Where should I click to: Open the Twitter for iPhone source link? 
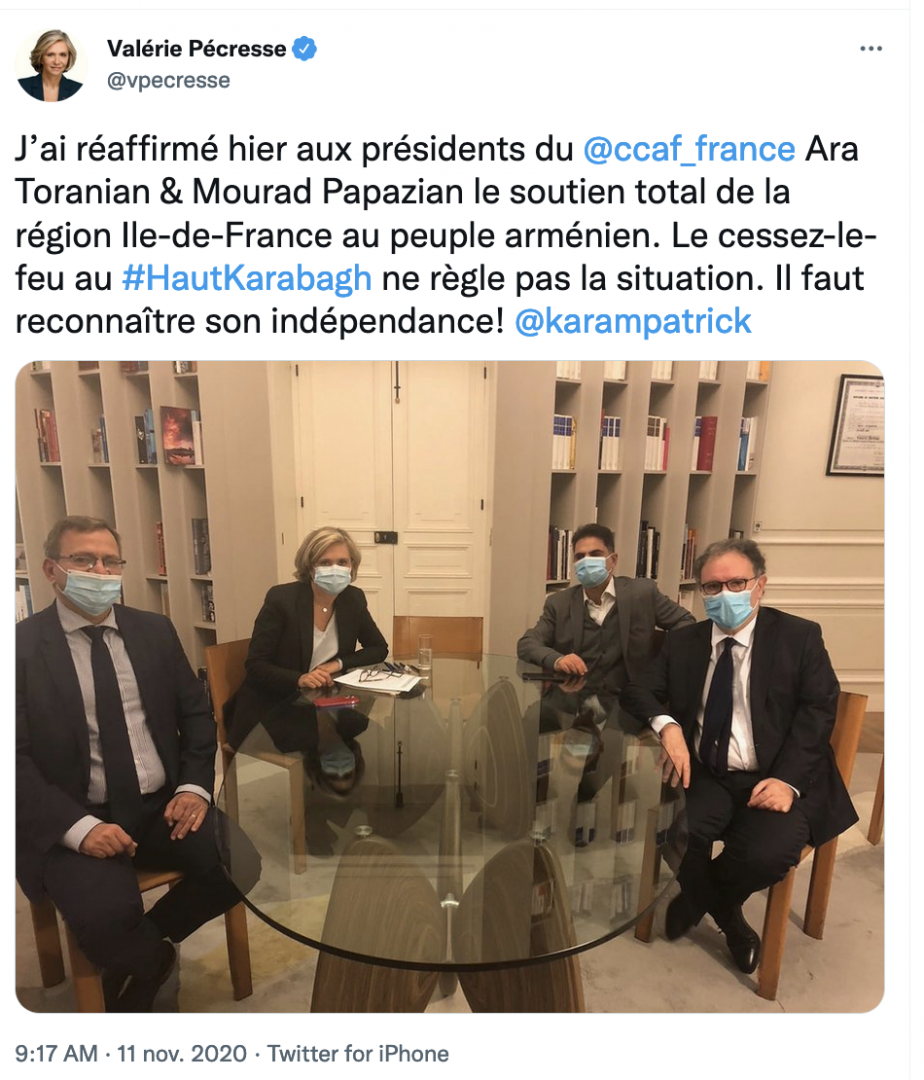358,1054
